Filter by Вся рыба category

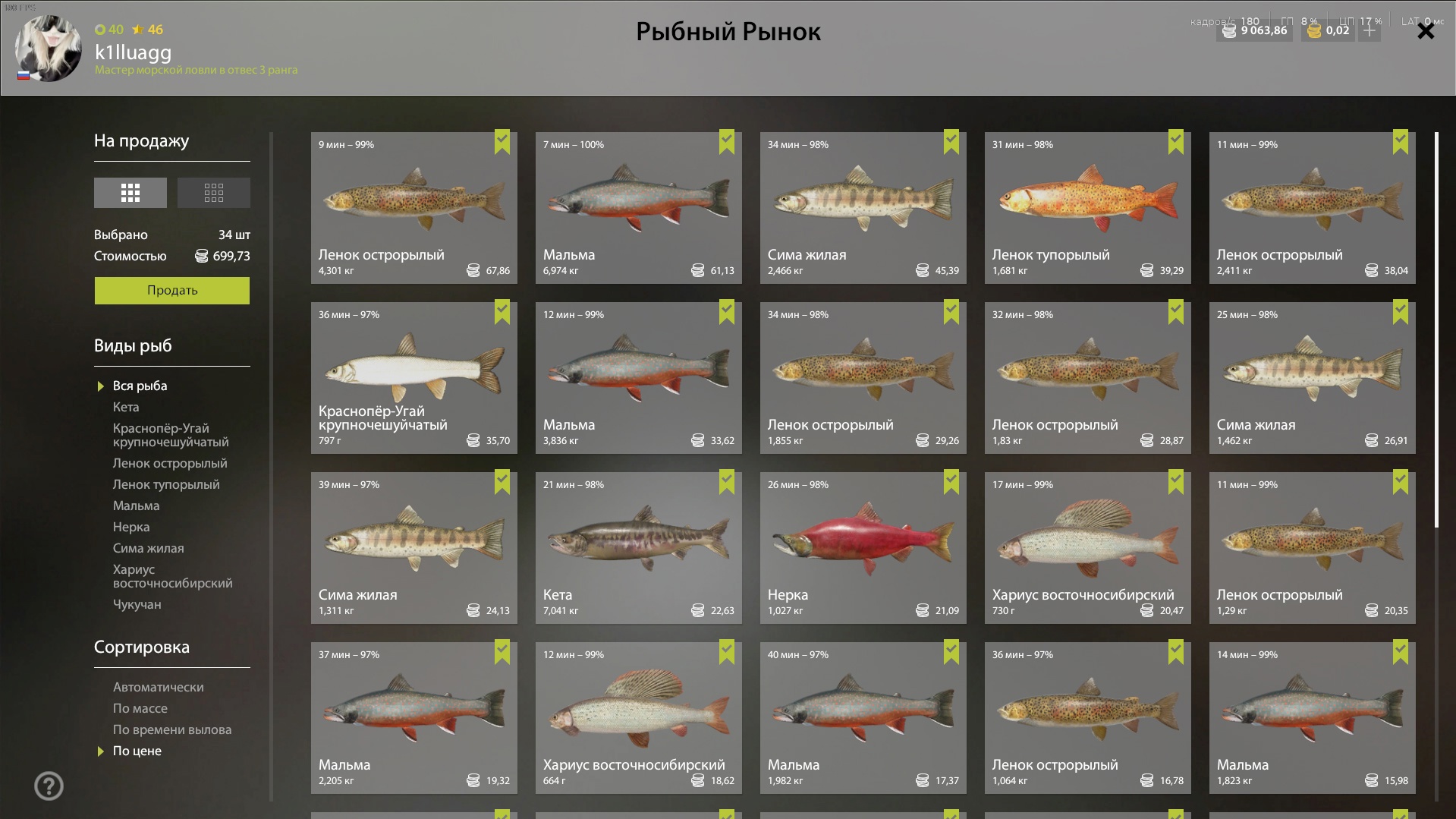(140, 386)
